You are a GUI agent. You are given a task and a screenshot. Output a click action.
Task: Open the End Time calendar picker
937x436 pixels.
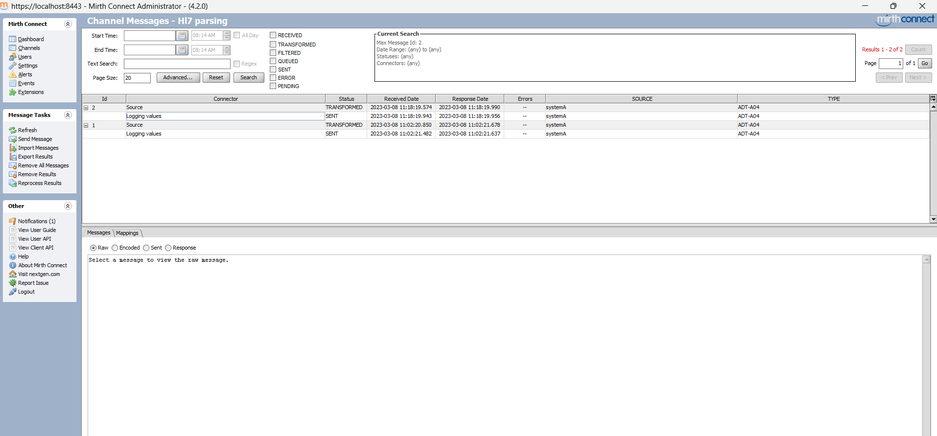[182, 50]
